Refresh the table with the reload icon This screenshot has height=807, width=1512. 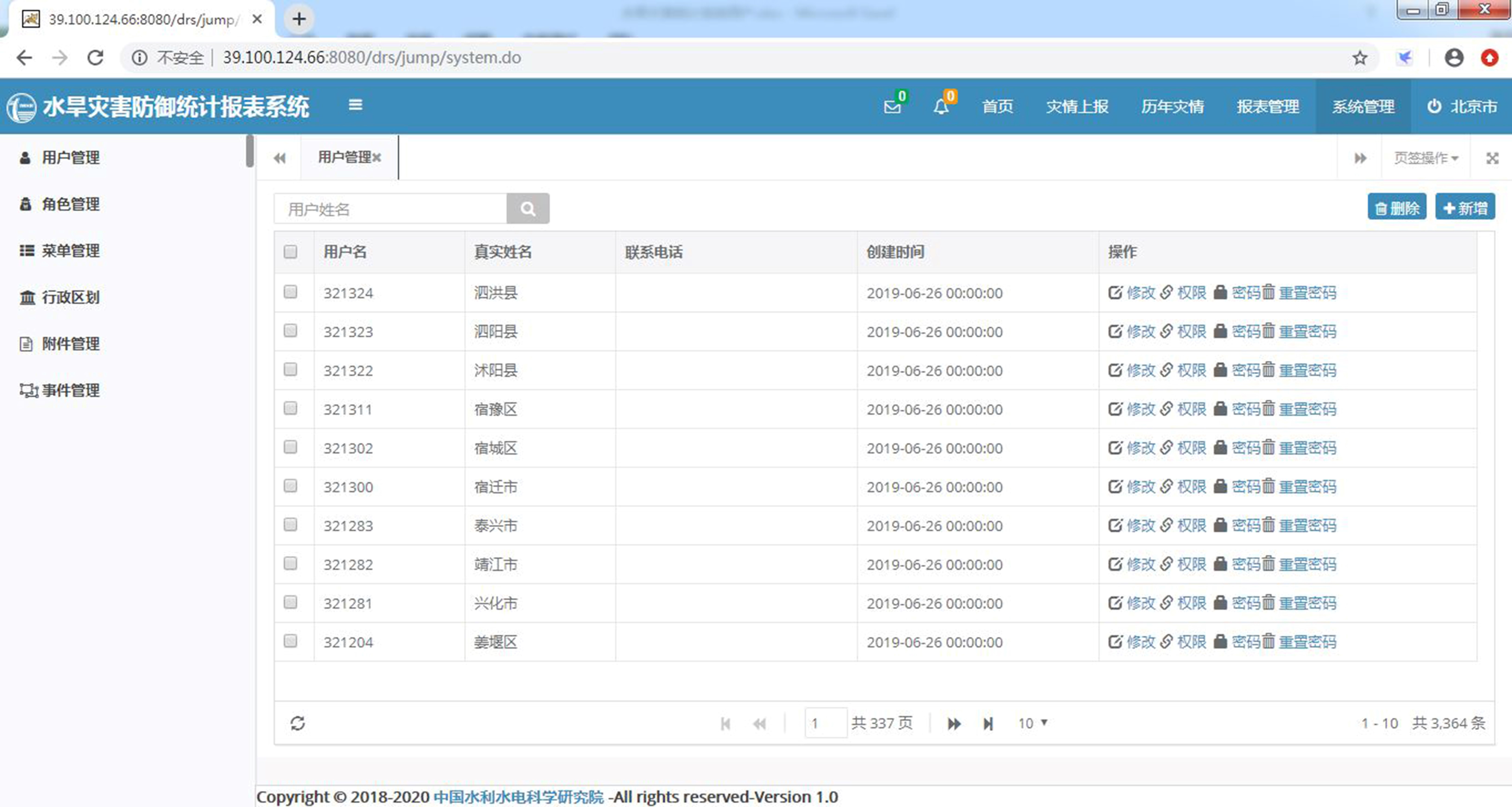(x=298, y=723)
